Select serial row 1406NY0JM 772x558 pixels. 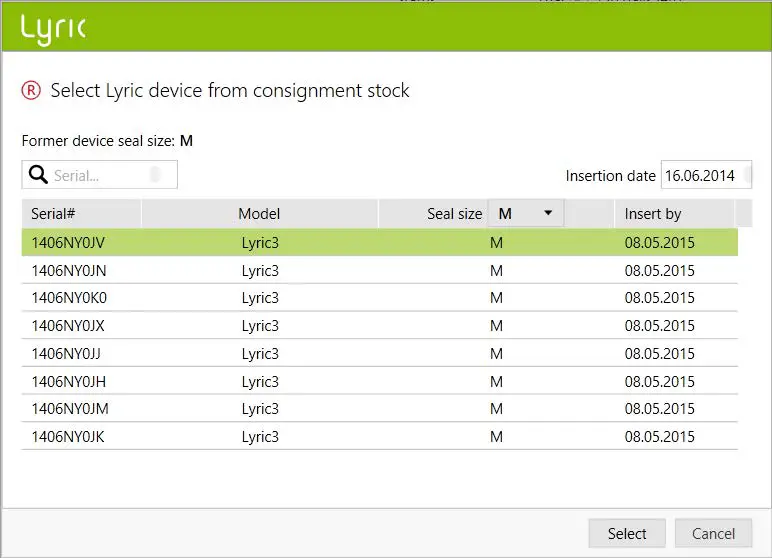[x=380, y=409]
